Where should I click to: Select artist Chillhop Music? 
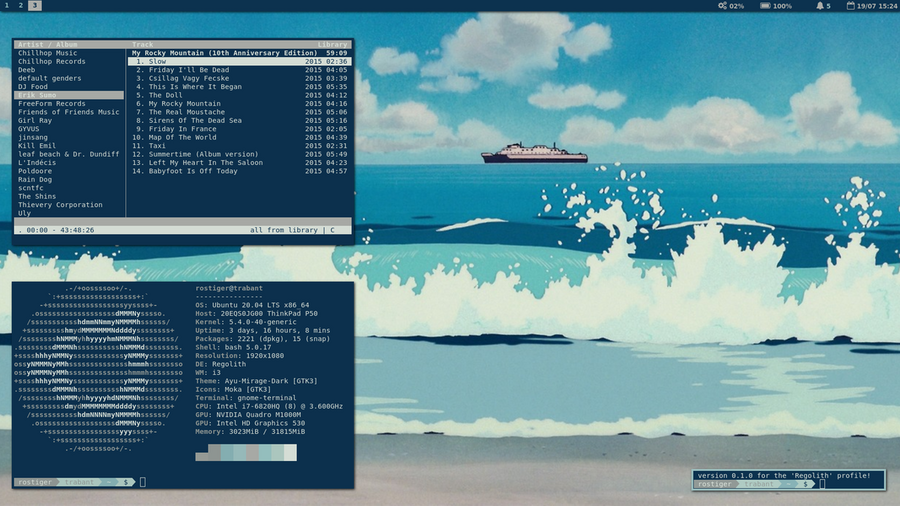[x=47, y=53]
